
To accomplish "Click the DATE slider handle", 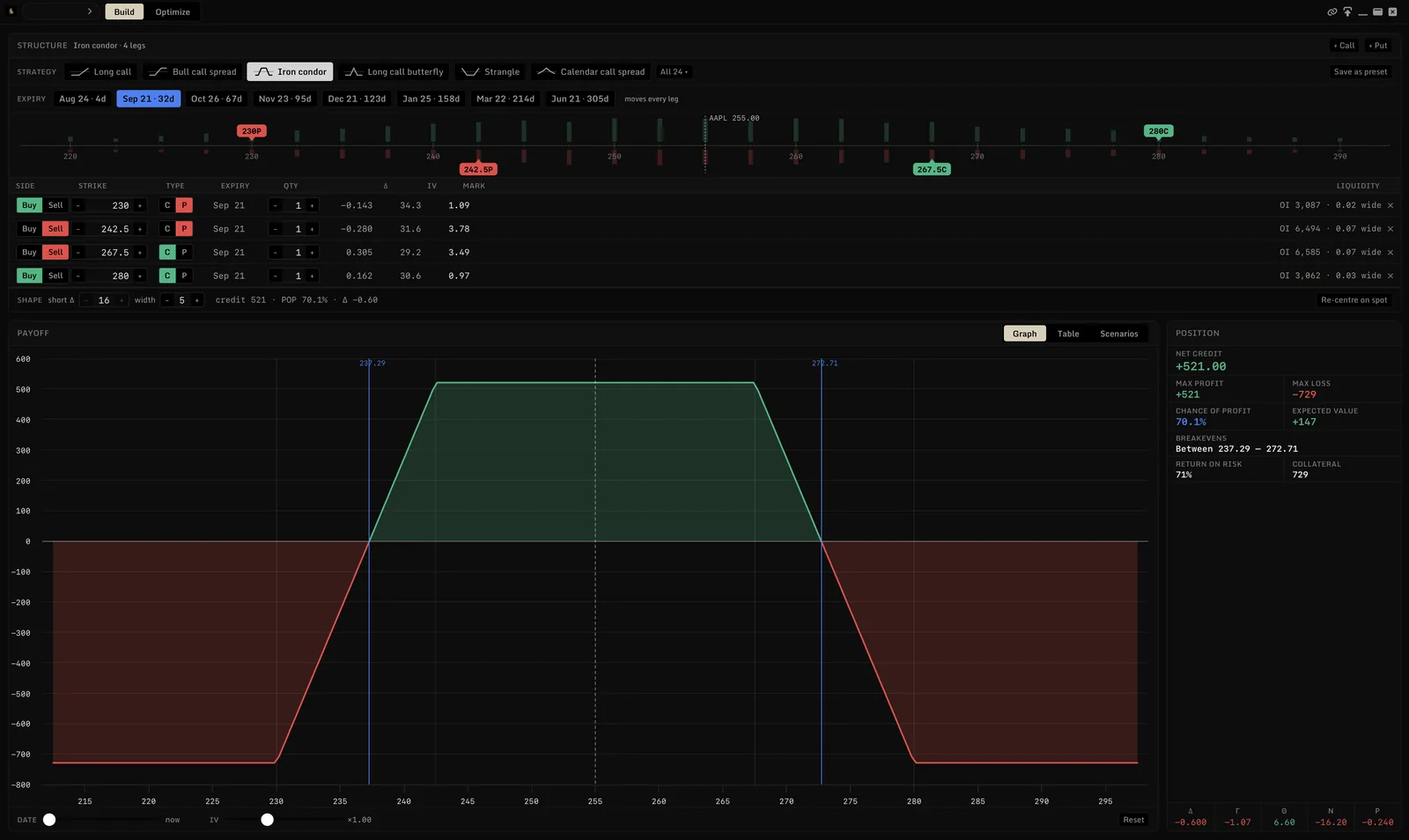I will (49, 820).
